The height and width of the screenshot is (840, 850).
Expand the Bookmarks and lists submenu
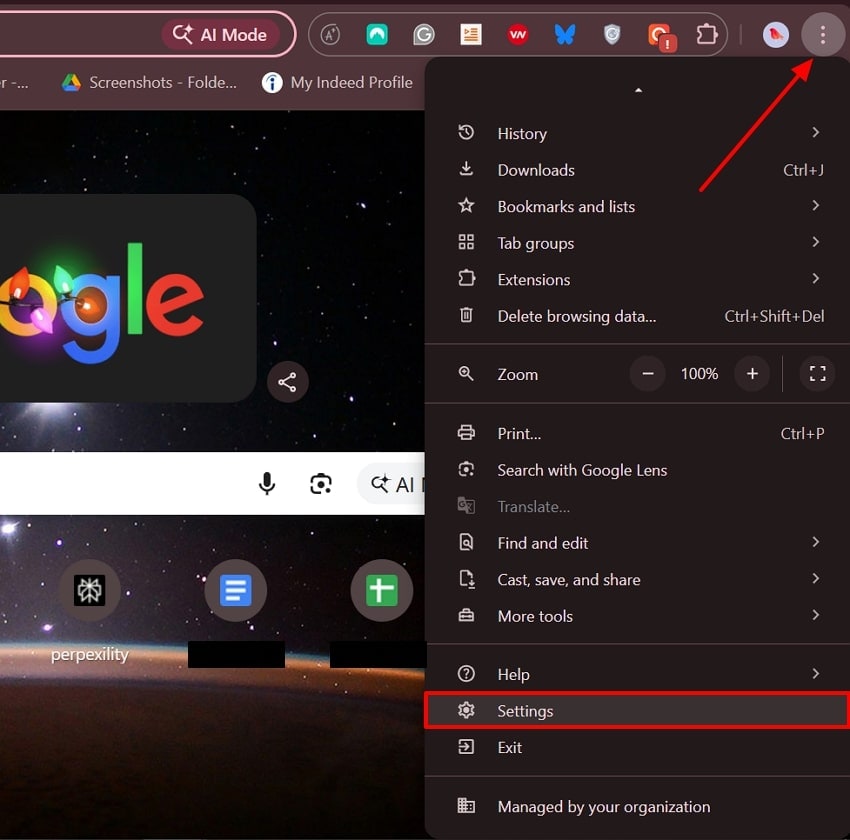coord(566,206)
